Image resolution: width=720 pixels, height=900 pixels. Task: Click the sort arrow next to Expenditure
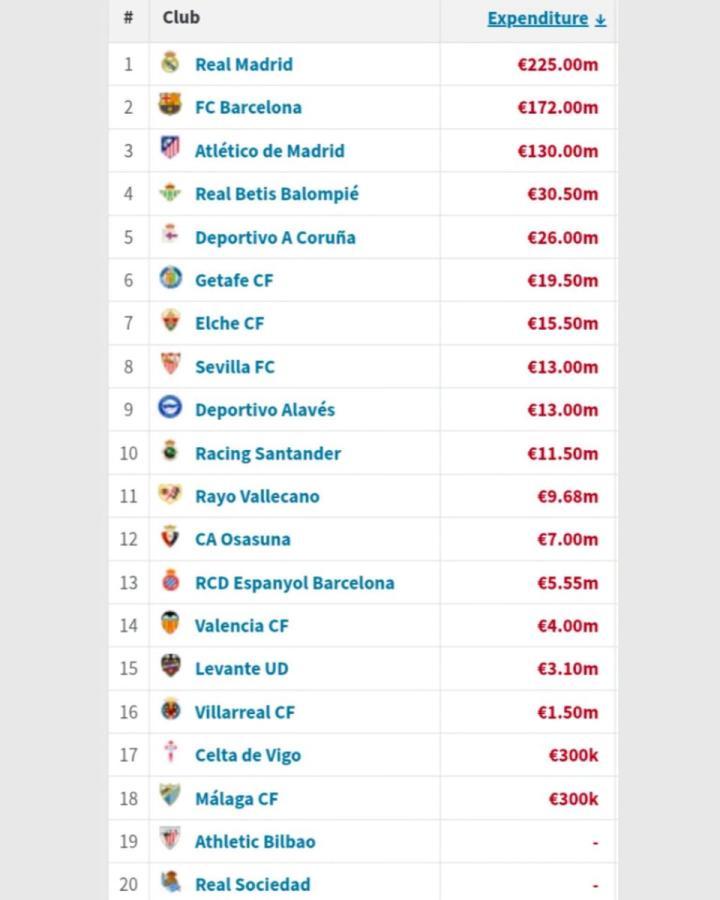pyautogui.click(x=601, y=20)
